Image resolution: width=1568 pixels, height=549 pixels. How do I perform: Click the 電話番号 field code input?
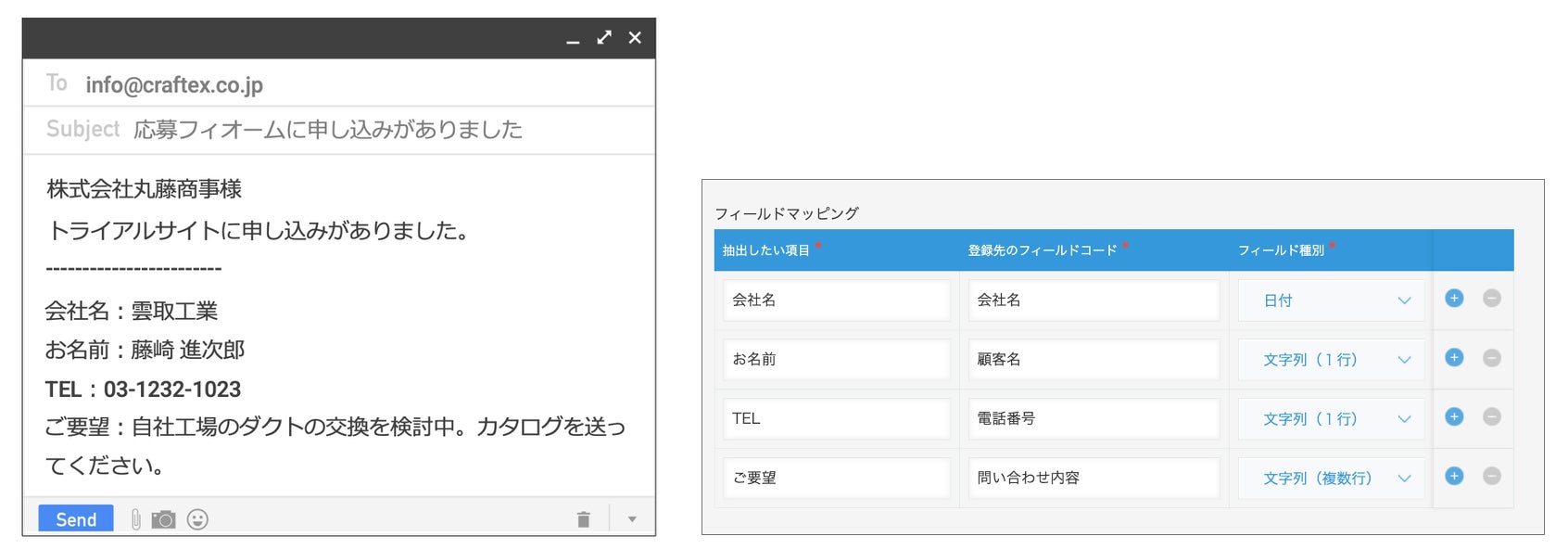[1094, 419]
